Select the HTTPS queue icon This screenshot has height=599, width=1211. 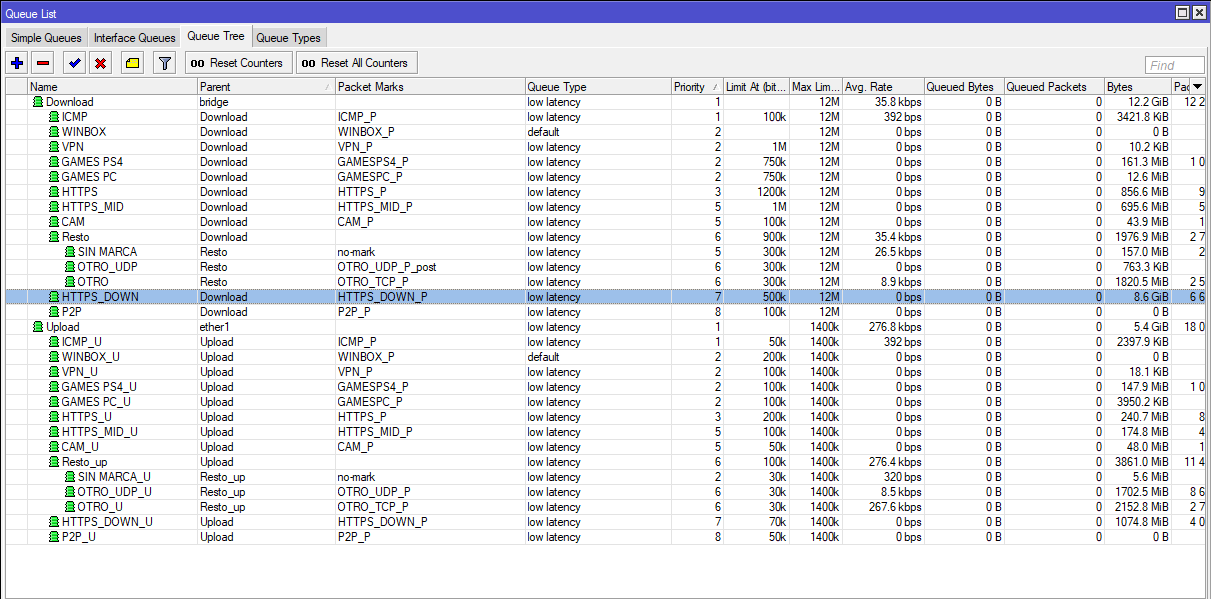(54, 192)
